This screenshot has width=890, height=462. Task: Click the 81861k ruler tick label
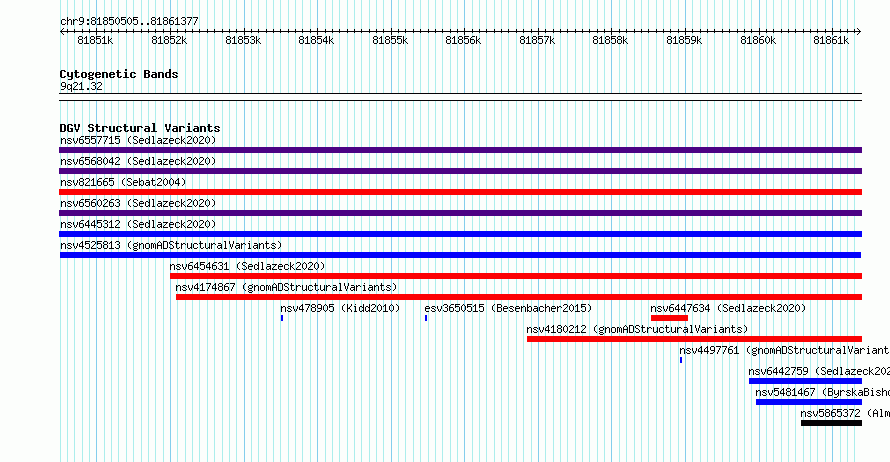pyautogui.click(x=831, y=40)
